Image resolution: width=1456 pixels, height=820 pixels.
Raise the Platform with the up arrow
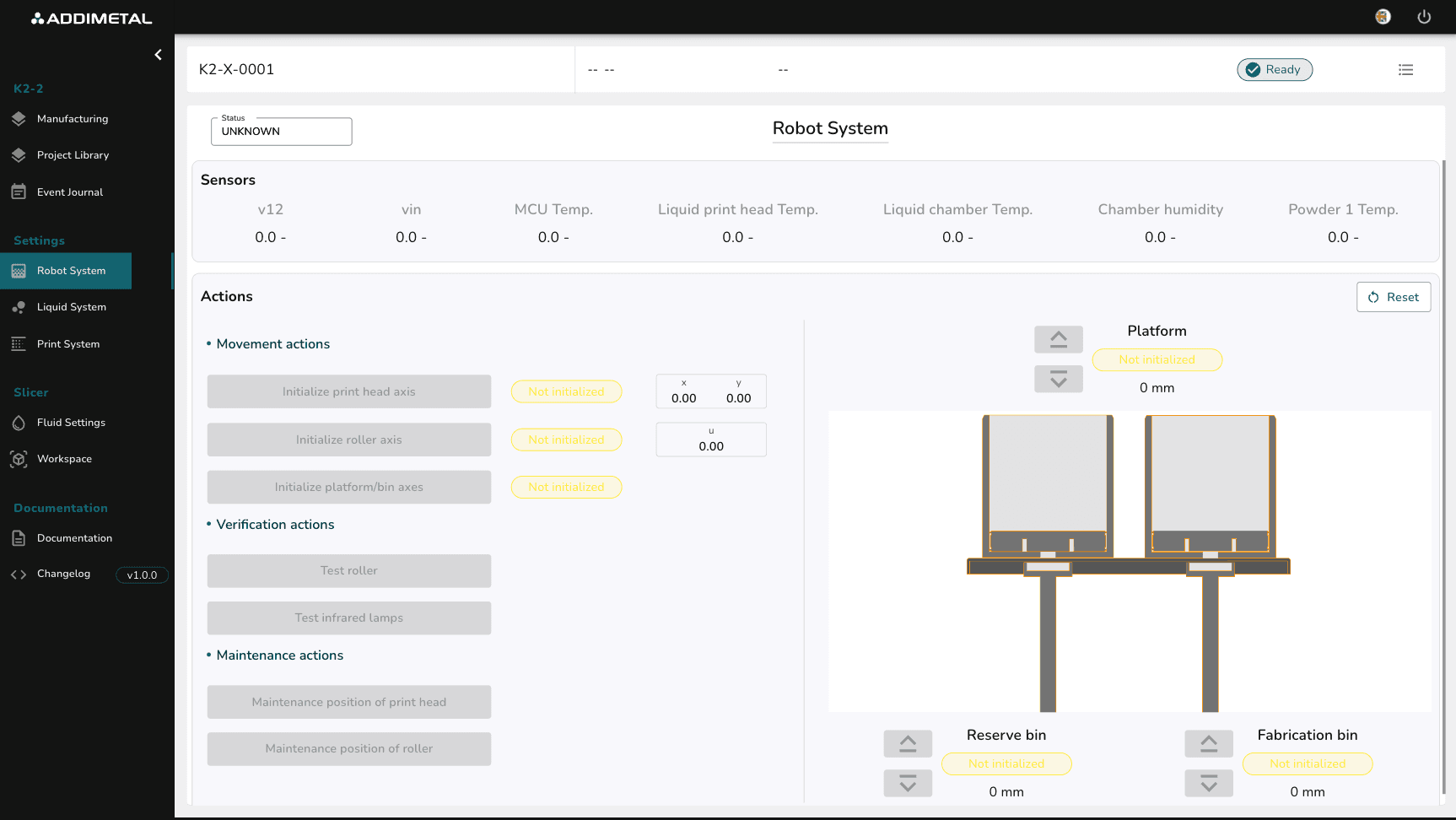click(x=1059, y=338)
